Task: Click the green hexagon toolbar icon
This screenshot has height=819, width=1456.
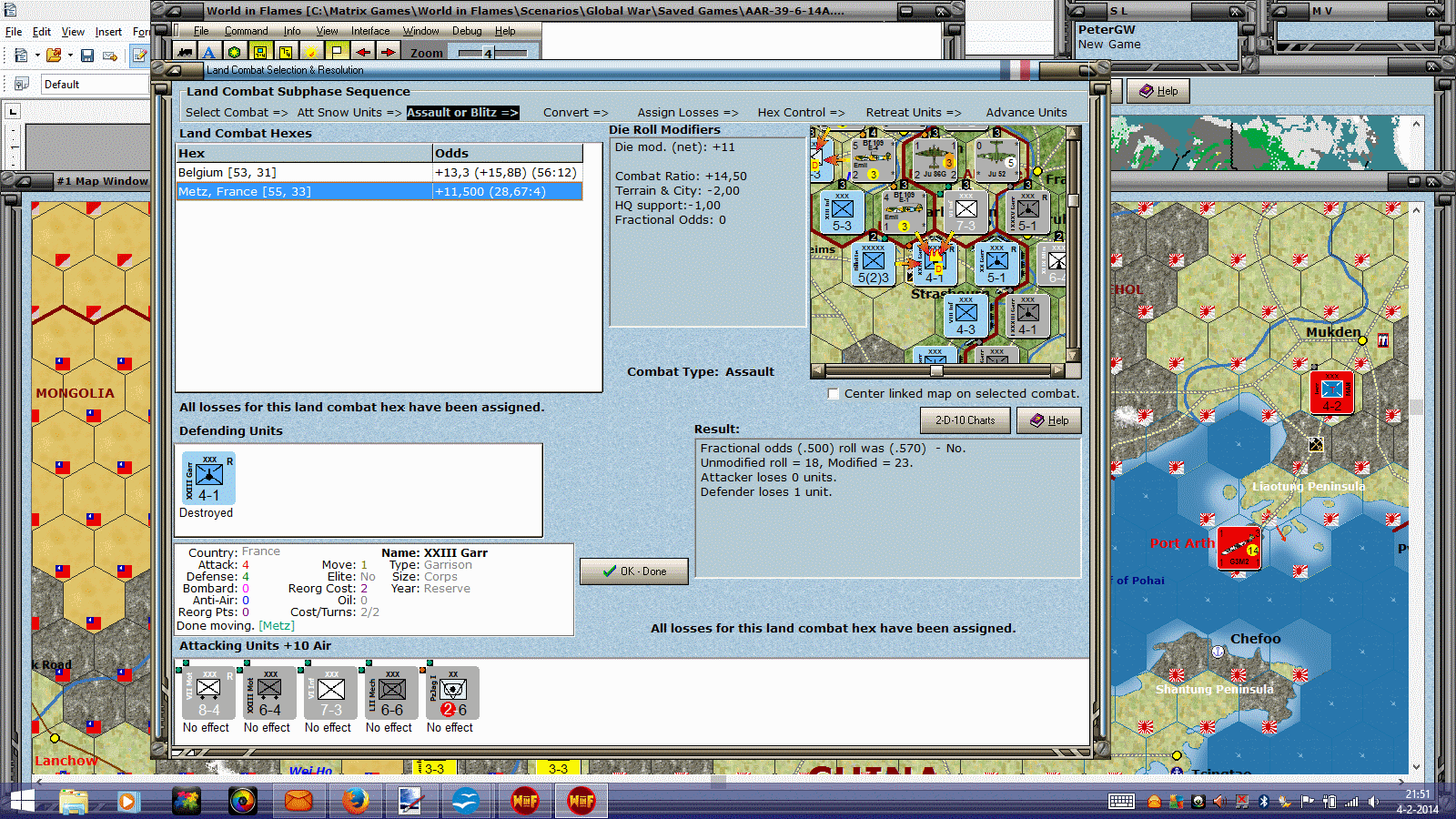Action: (234, 52)
